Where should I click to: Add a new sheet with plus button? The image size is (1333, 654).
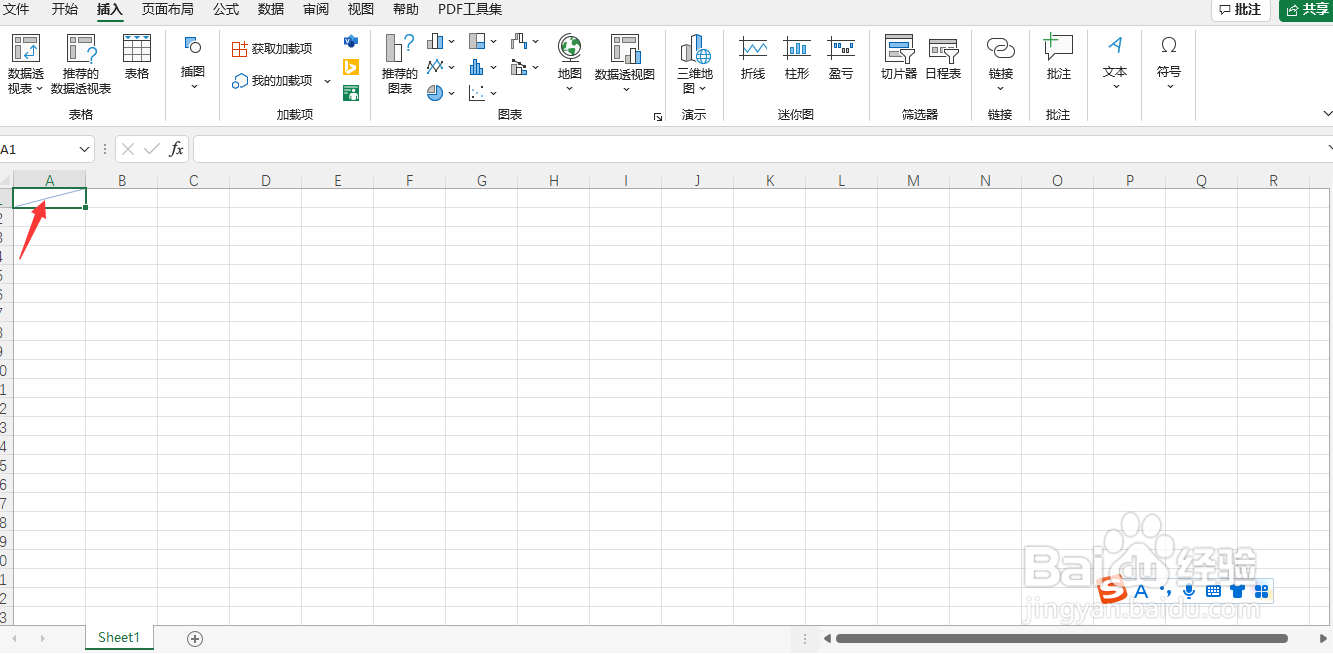(x=195, y=638)
